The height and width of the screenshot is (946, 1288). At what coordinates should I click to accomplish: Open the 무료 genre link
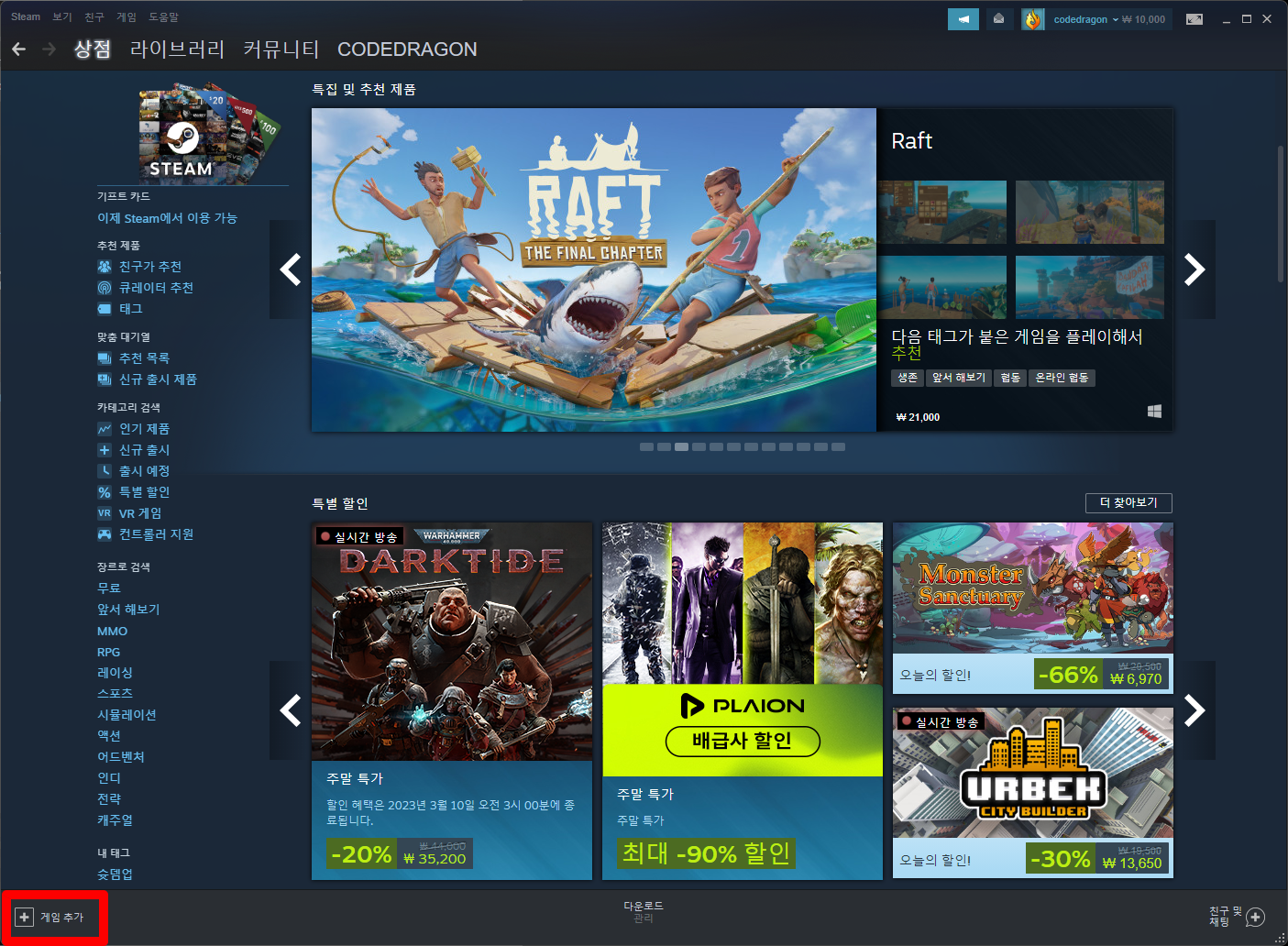[x=109, y=588]
